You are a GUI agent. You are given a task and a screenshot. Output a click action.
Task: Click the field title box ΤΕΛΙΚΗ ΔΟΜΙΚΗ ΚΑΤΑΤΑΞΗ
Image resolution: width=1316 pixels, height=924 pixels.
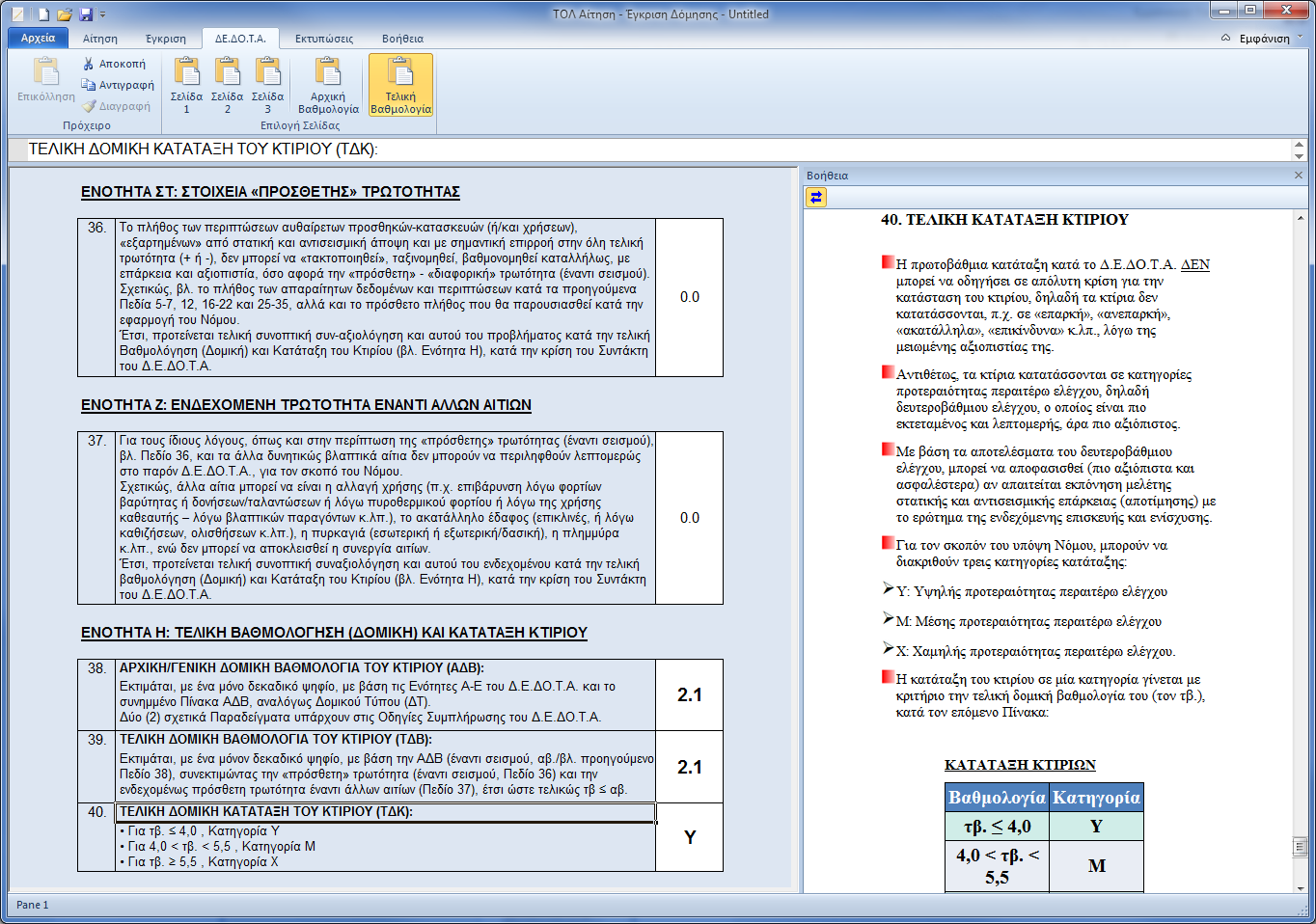coord(659,149)
